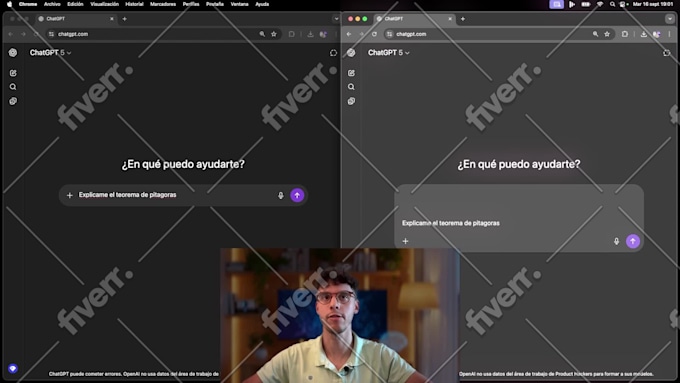Open Wi-Fi status in menu bar
This screenshot has width=680, height=383.
[600, 4]
